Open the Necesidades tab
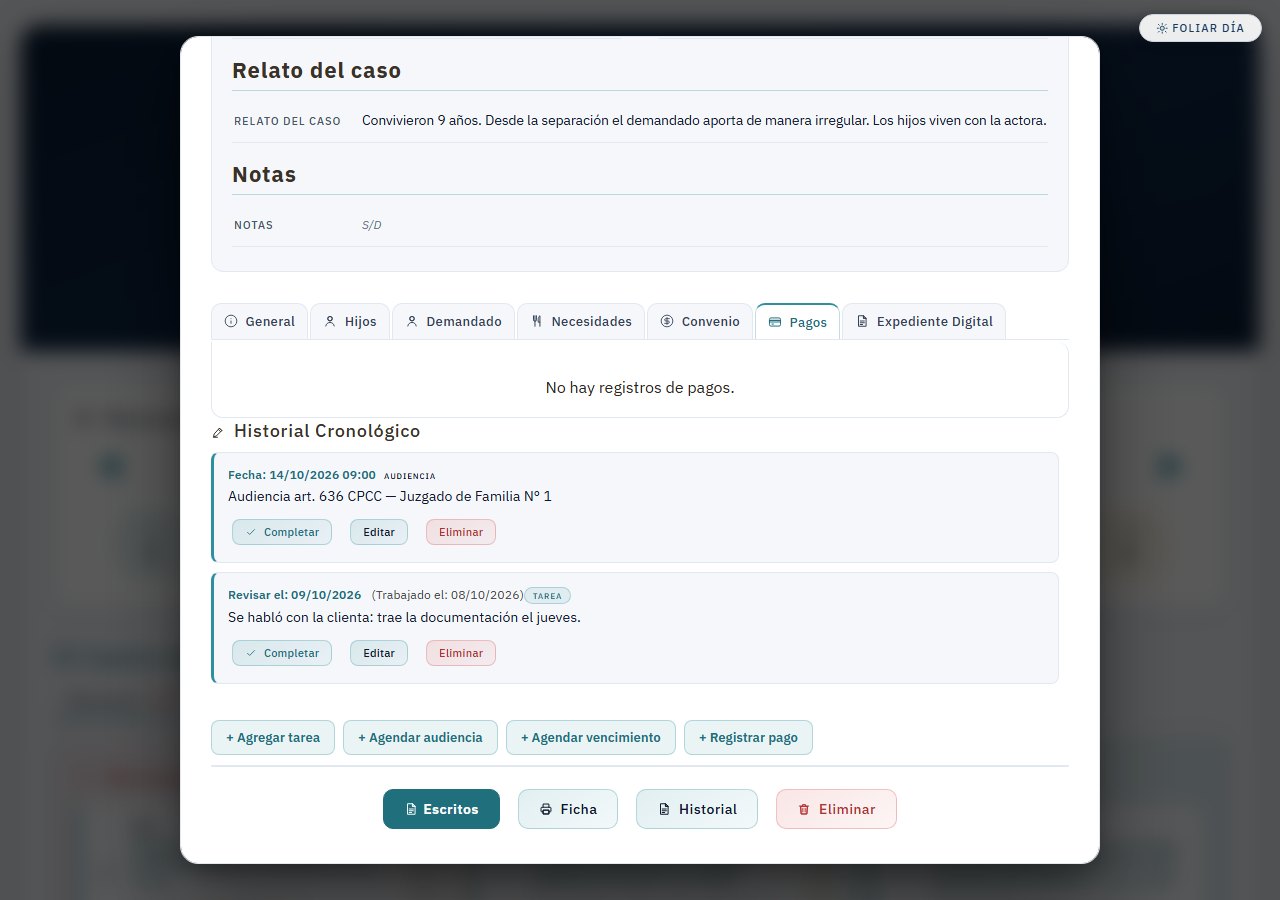Screen dimensions: 1280x900 pyautogui.click(x=581, y=321)
